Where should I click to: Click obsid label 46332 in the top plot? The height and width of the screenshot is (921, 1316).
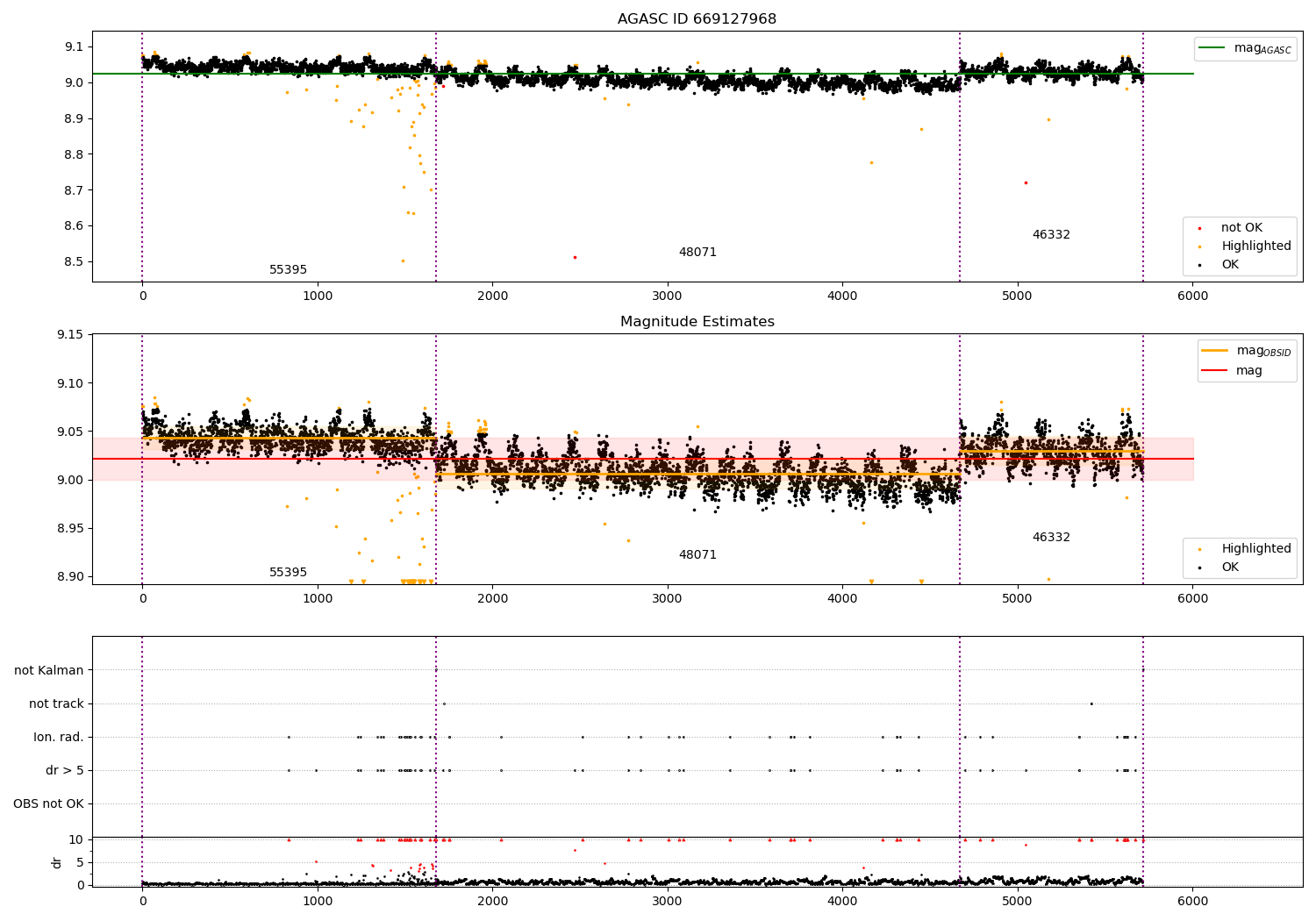point(1051,235)
